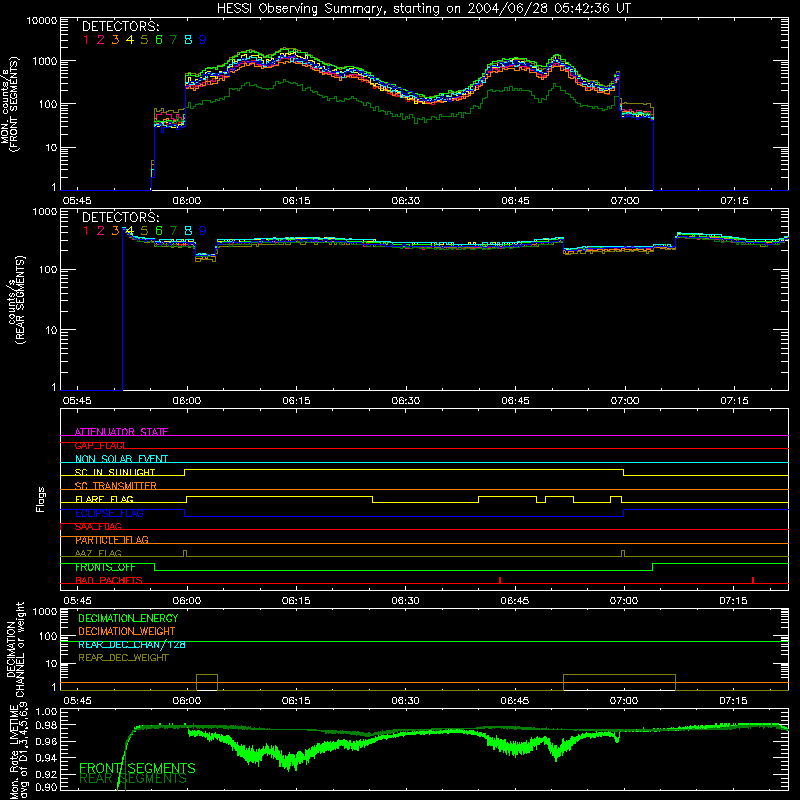Click the ECLIPSE_FLAG label
800x800 pixels.
[109, 513]
